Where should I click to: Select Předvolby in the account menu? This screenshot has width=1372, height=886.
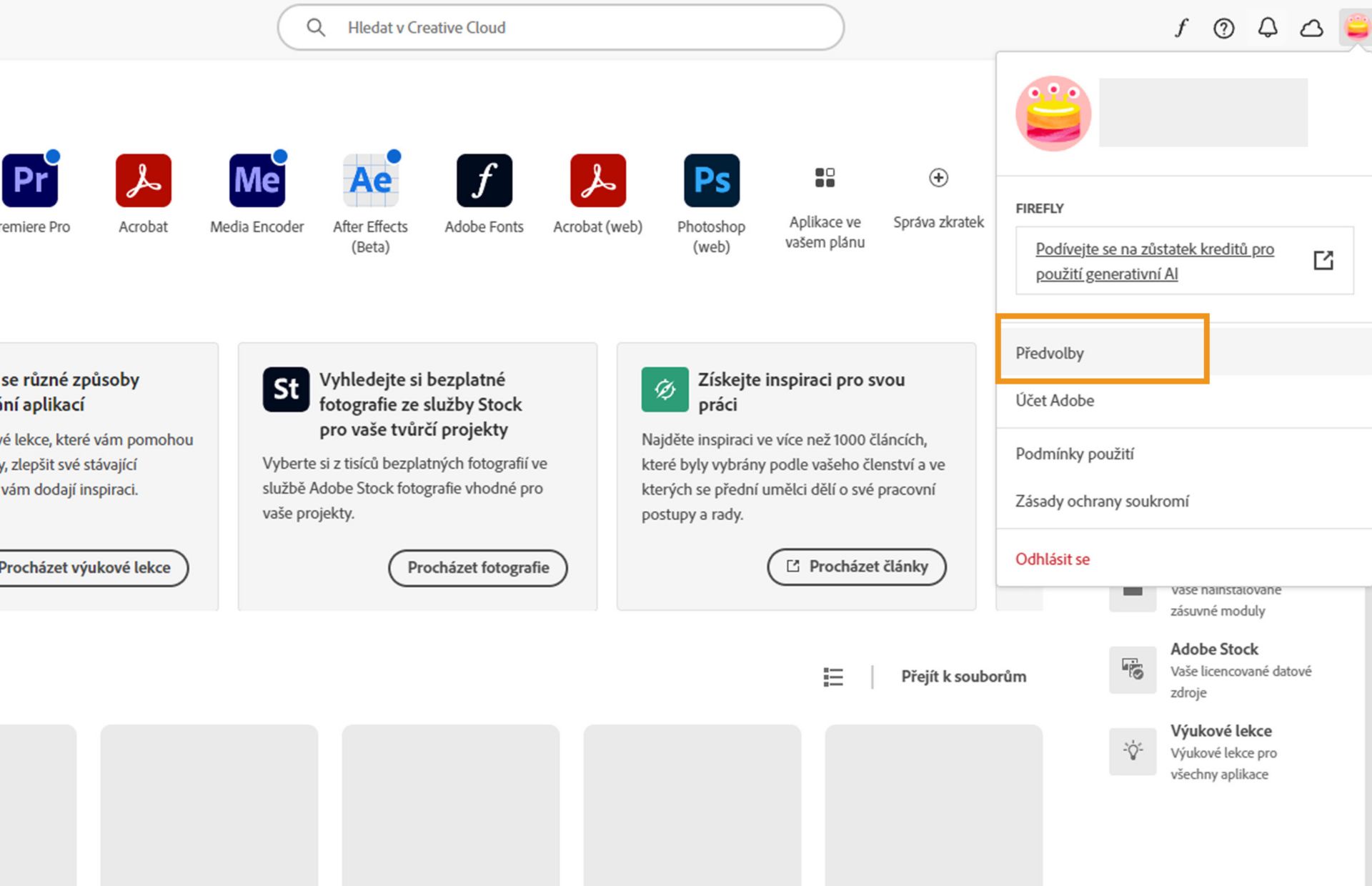click(1050, 353)
